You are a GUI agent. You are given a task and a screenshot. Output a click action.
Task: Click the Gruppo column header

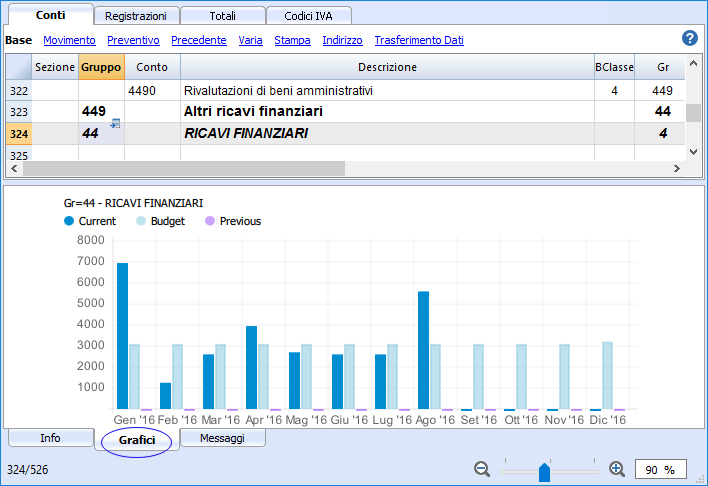pyautogui.click(x=101, y=67)
